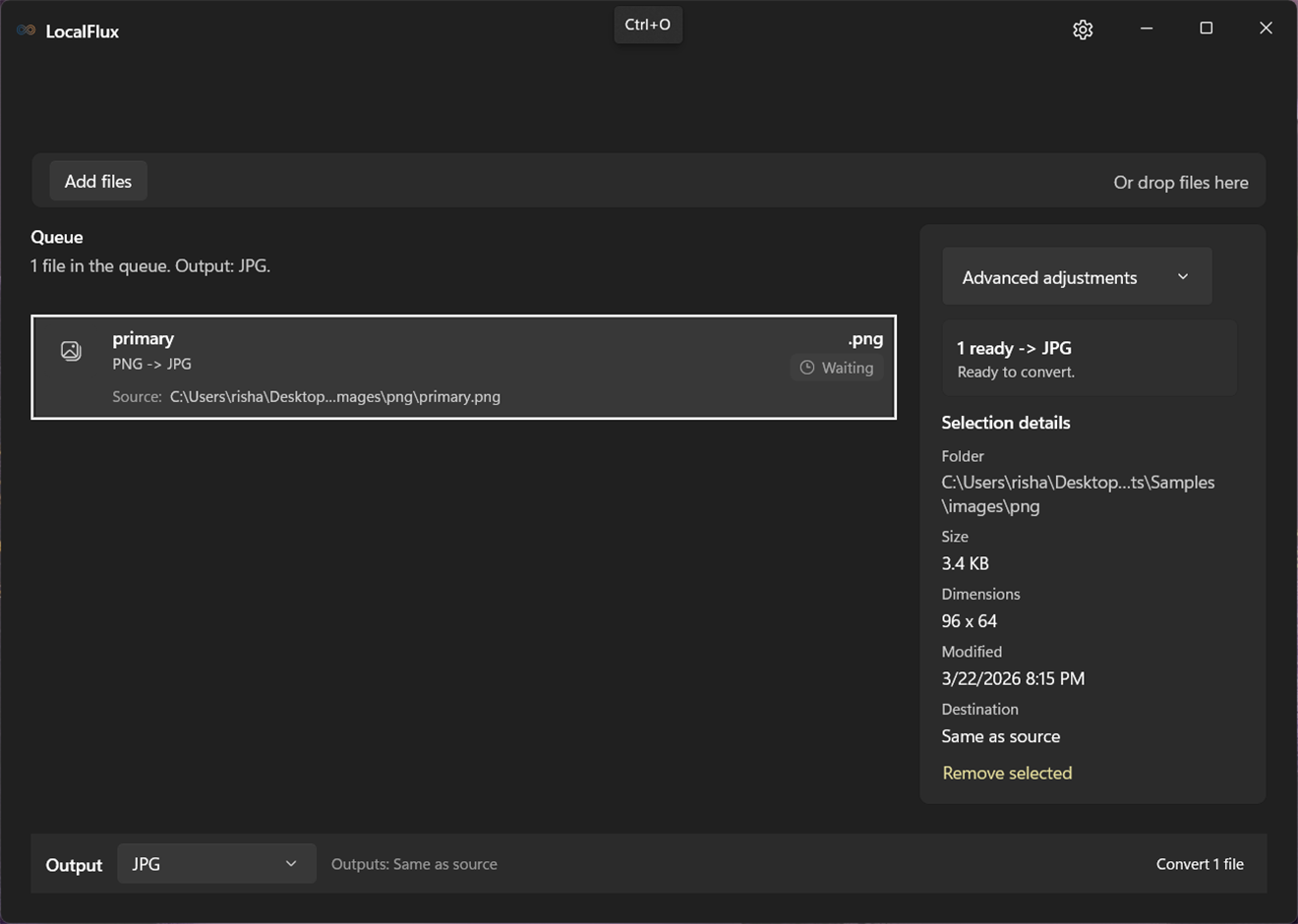Click the Selection details heading
The width and height of the screenshot is (1298, 924).
pos(1006,423)
